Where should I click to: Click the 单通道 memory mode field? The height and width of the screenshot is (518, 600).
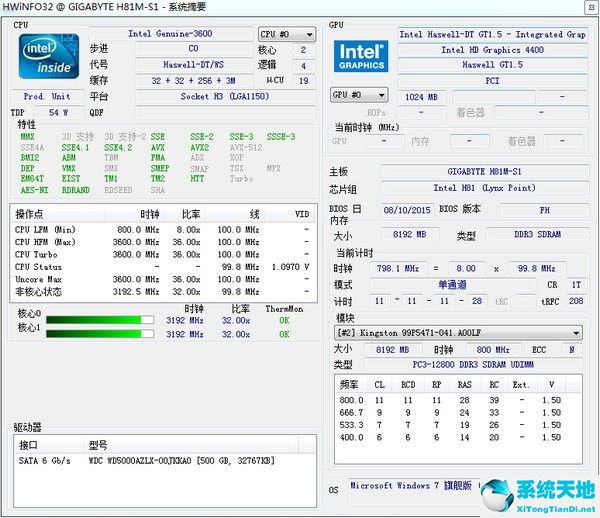tap(452, 284)
